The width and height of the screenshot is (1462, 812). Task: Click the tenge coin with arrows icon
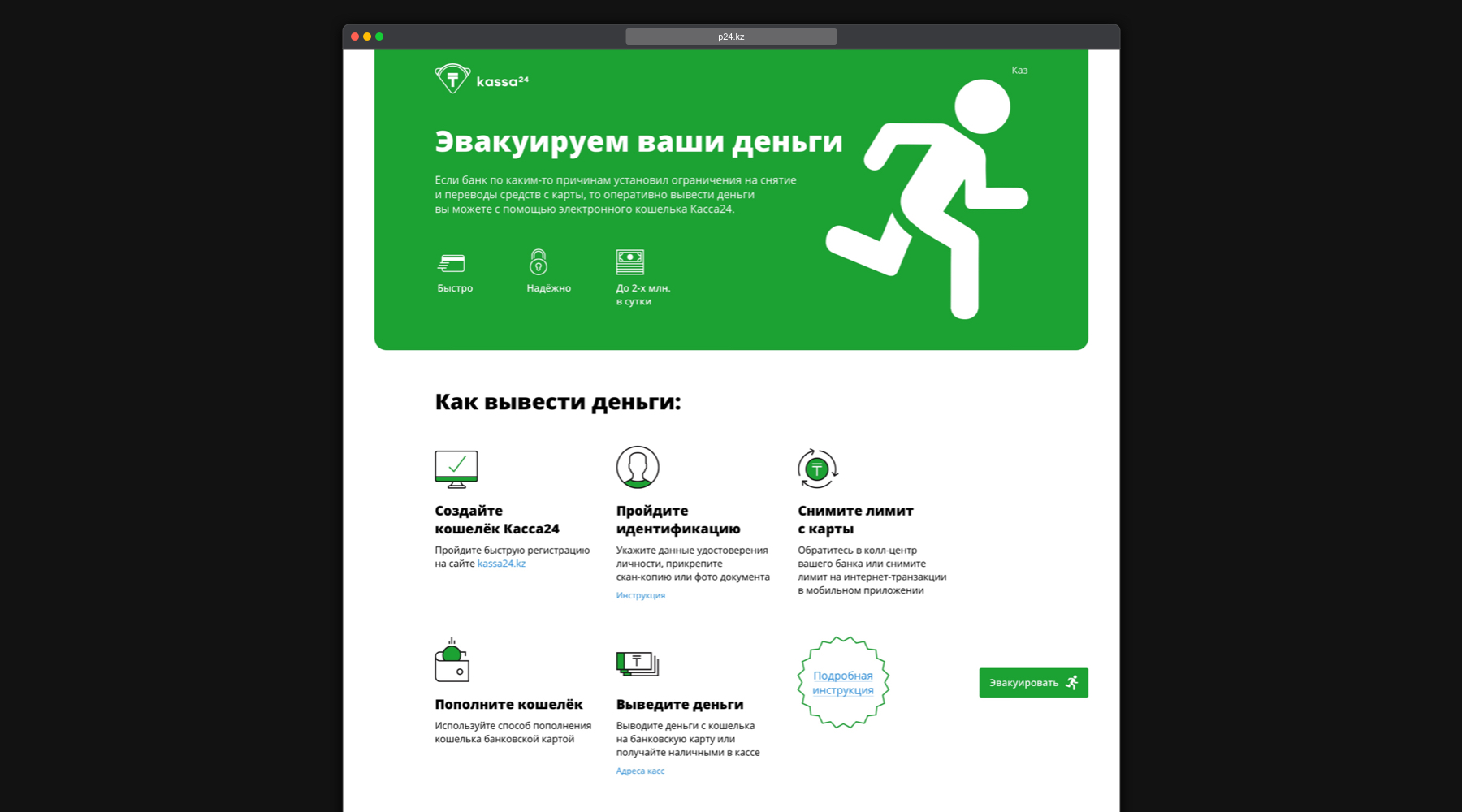(x=817, y=469)
